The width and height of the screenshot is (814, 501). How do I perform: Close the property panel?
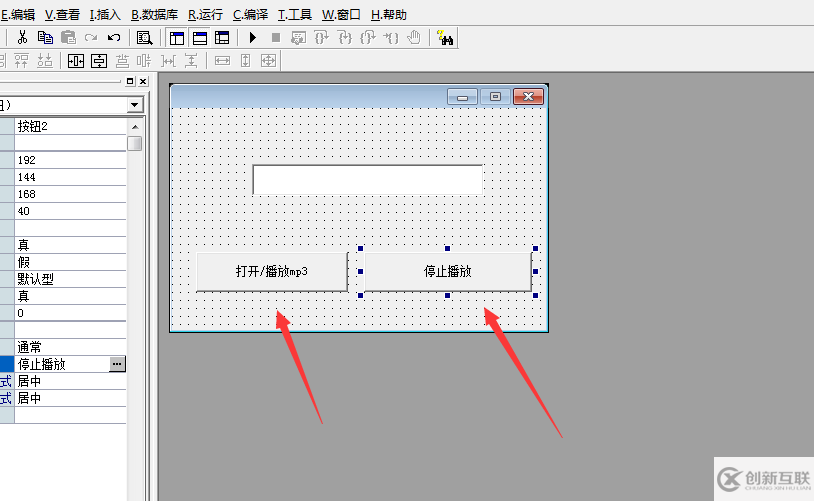[143, 81]
